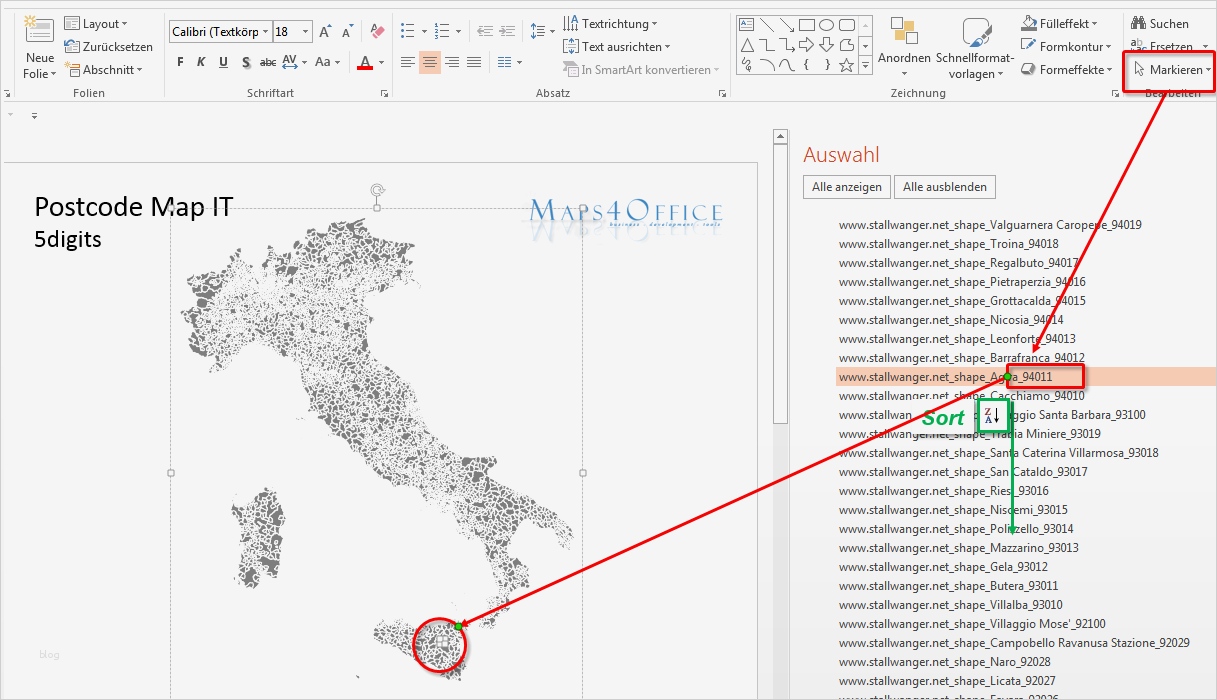1217x700 pixels.
Task: Click the clear formatting eraser icon
Action: (377, 32)
